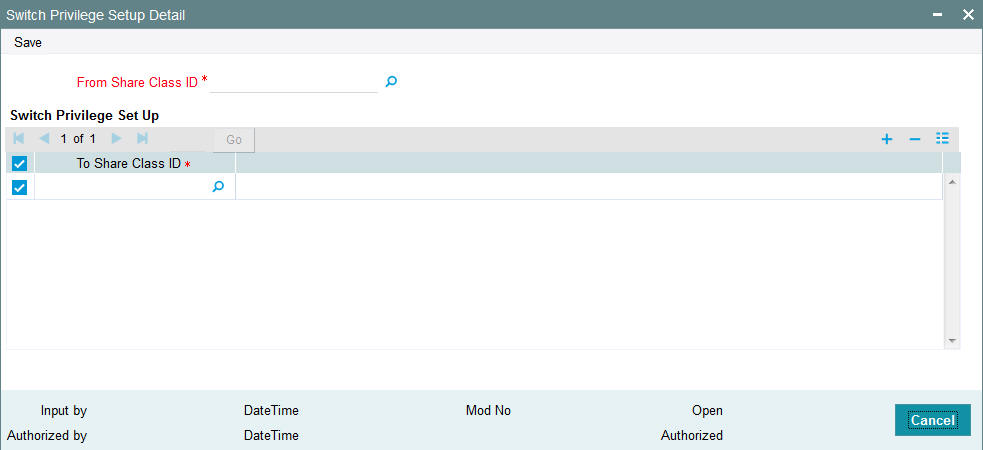This screenshot has width=983, height=450.
Task: Click the Input by label
Action: click(64, 411)
